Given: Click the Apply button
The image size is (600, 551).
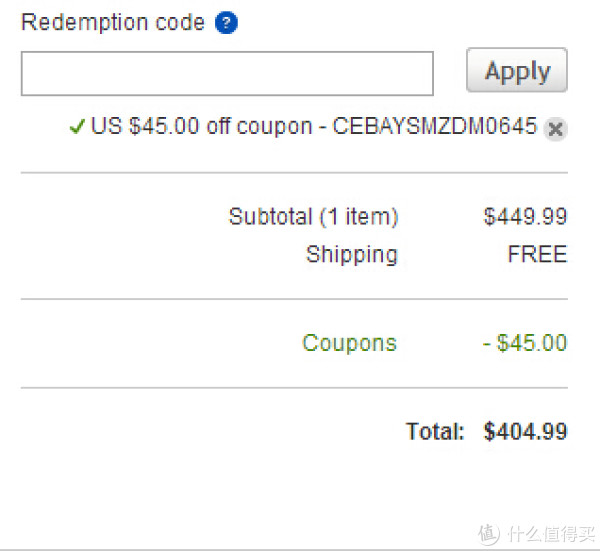Looking at the screenshot, I should click(x=517, y=70).
